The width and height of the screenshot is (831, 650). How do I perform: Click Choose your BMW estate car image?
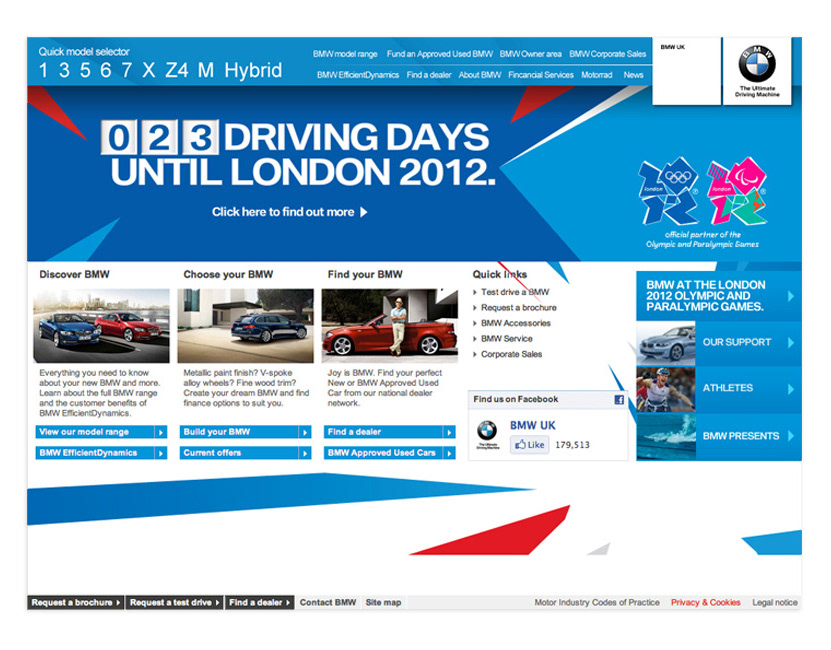[245, 326]
